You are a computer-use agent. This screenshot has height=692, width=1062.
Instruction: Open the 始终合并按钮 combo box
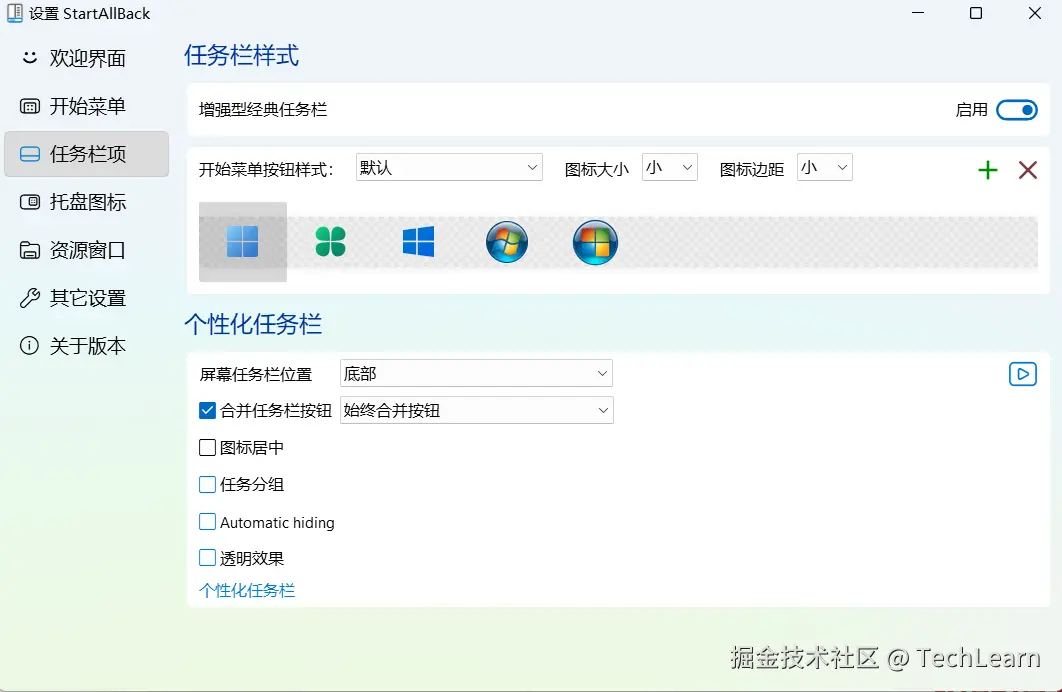pos(477,410)
